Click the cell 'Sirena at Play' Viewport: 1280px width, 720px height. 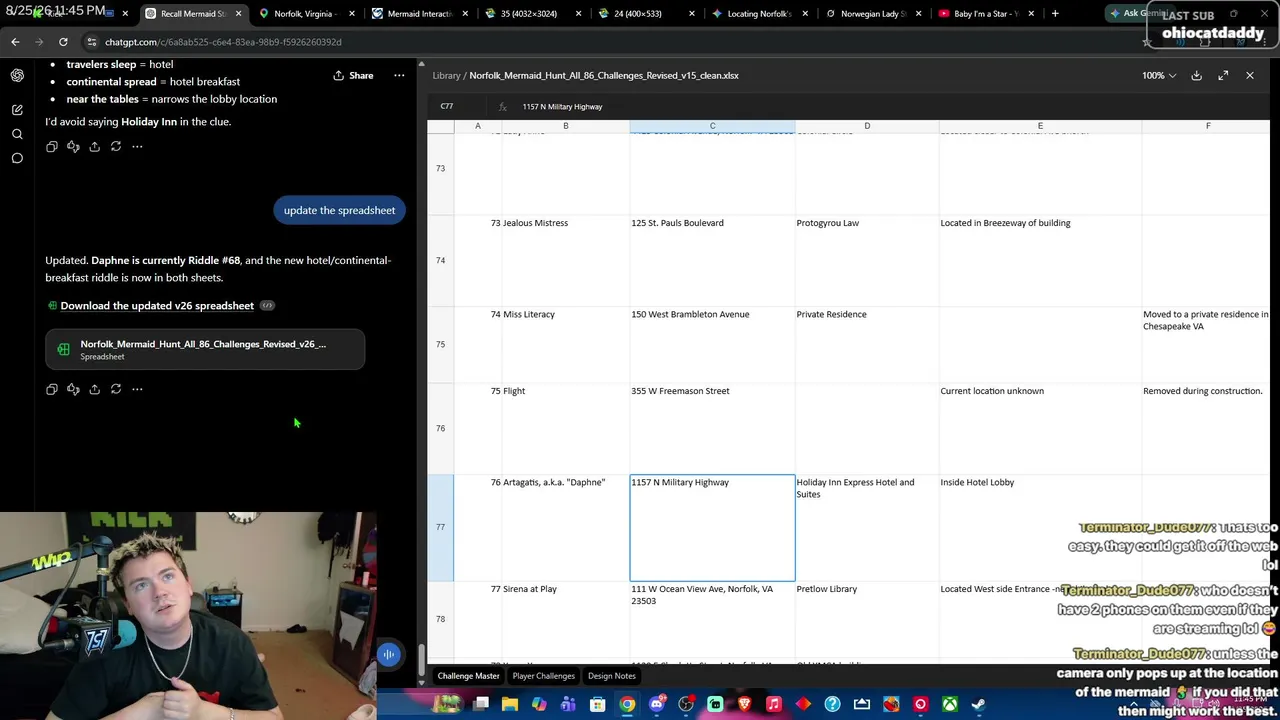point(566,618)
